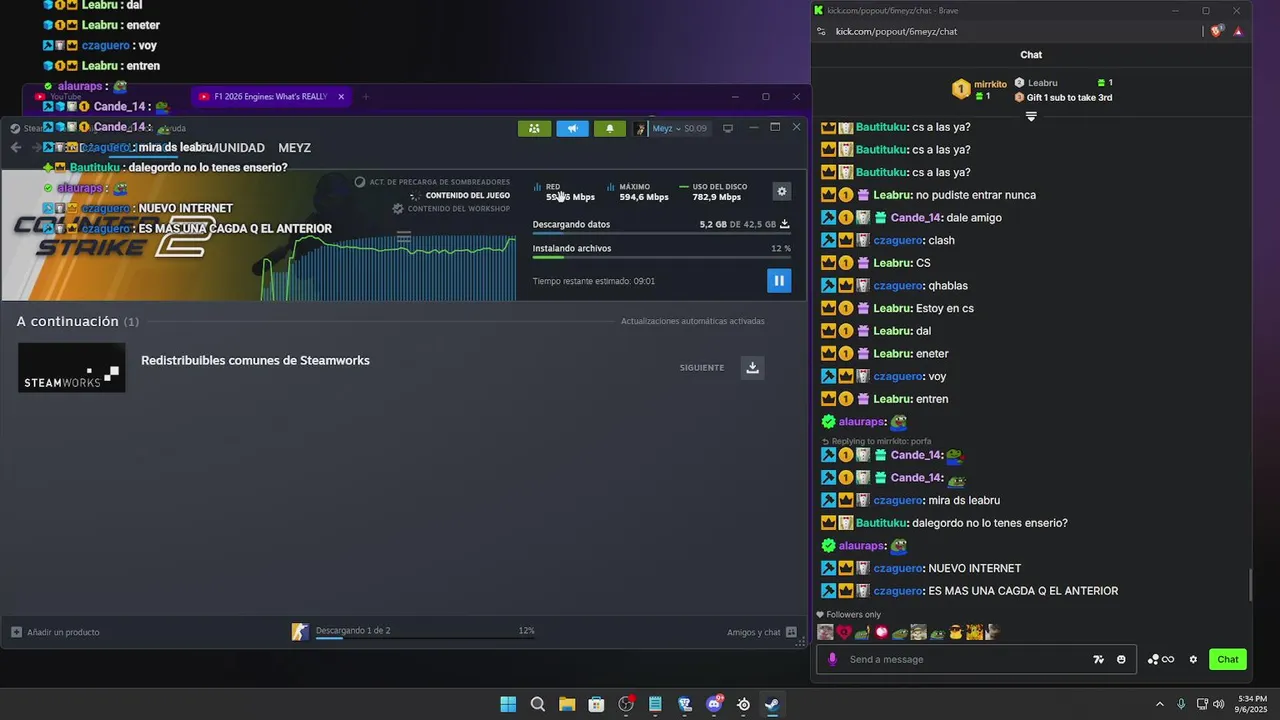The image size is (1280, 720).
Task: Open OBS Studio from taskbar
Action: (626, 704)
